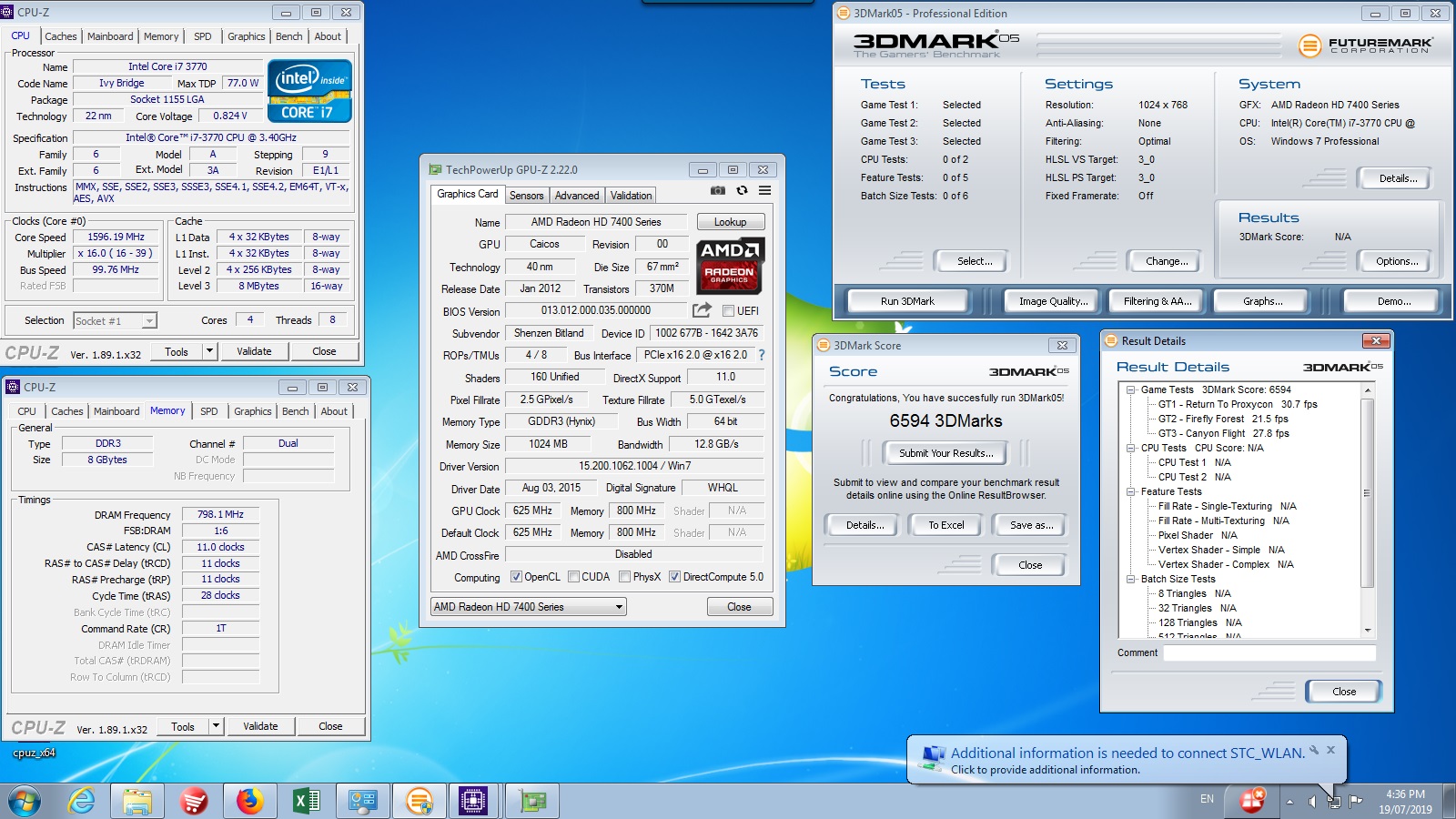
Task: Click Validate button in lower CPU-Z
Action: click(x=260, y=726)
